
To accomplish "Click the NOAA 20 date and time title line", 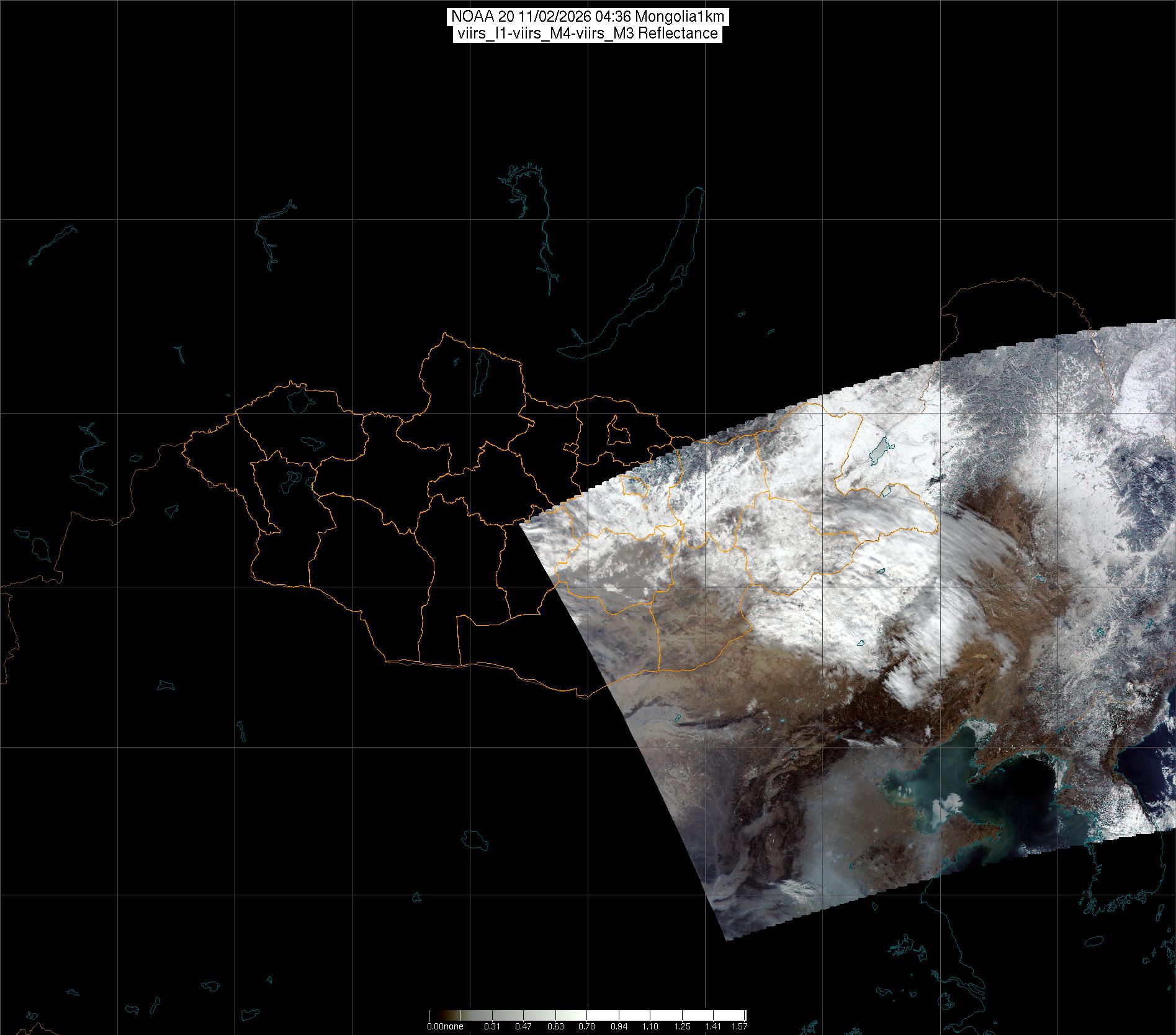I will tap(587, 16).
